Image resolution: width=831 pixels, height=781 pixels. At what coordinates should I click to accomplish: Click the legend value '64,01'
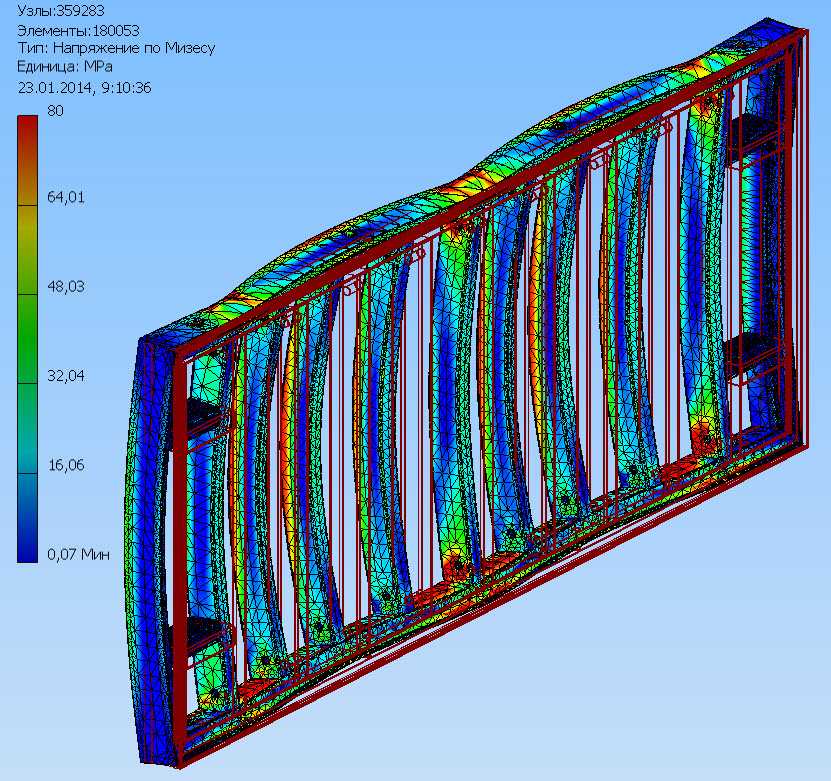66,198
